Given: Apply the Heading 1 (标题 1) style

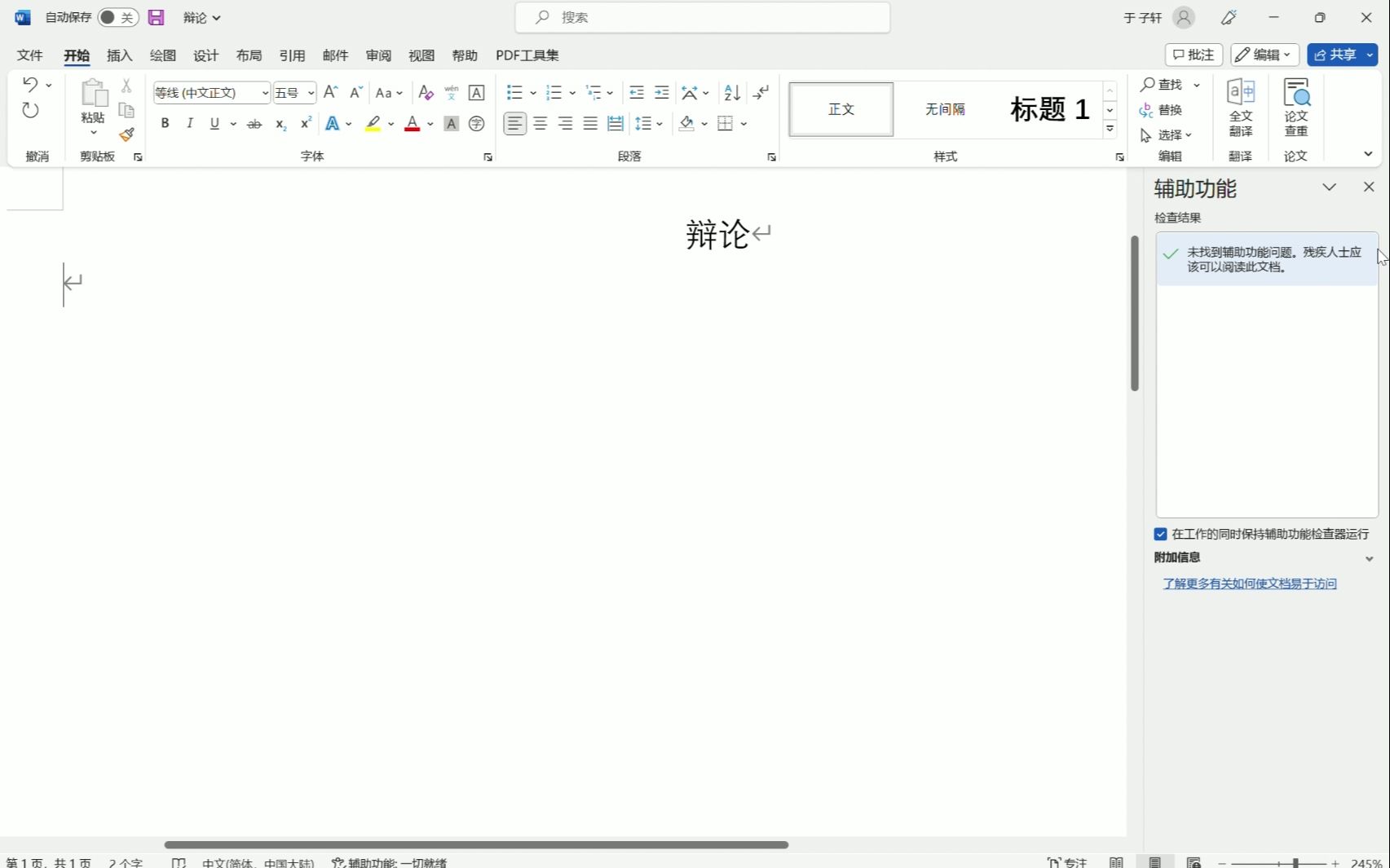Looking at the screenshot, I should click(1050, 109).
